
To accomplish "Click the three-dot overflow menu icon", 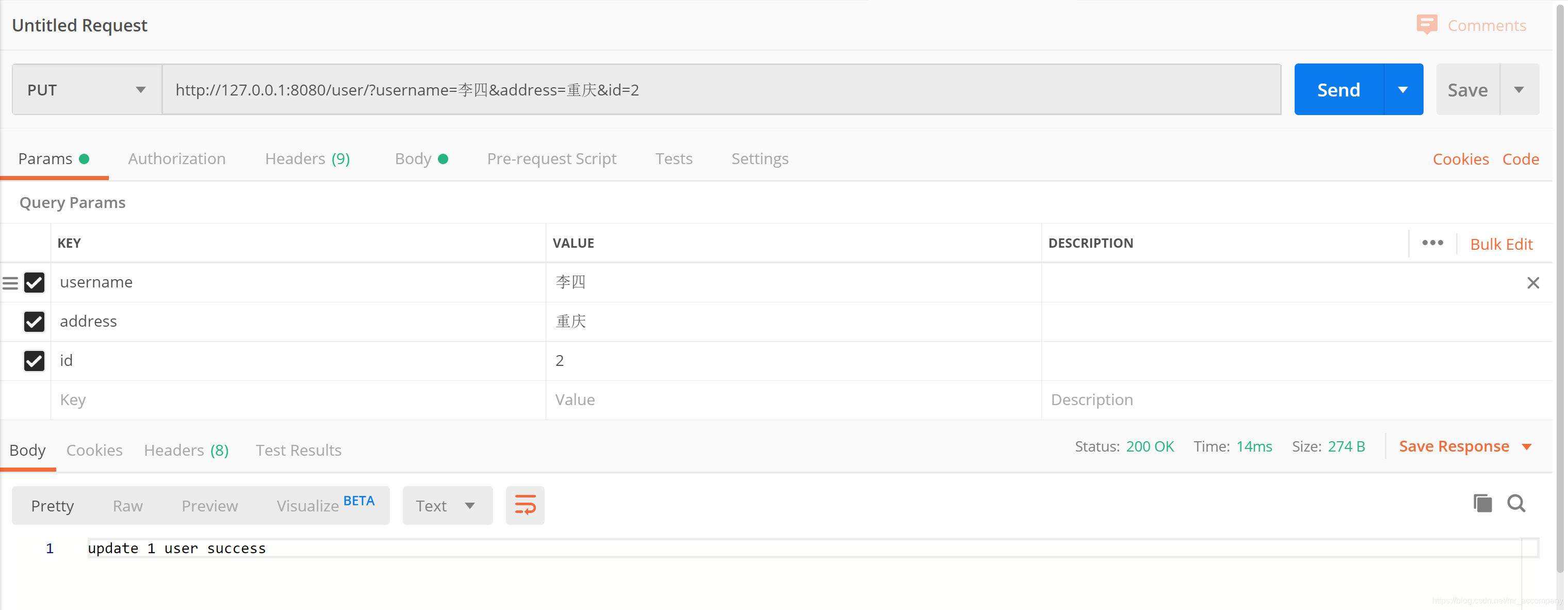I will [1431, 243].
